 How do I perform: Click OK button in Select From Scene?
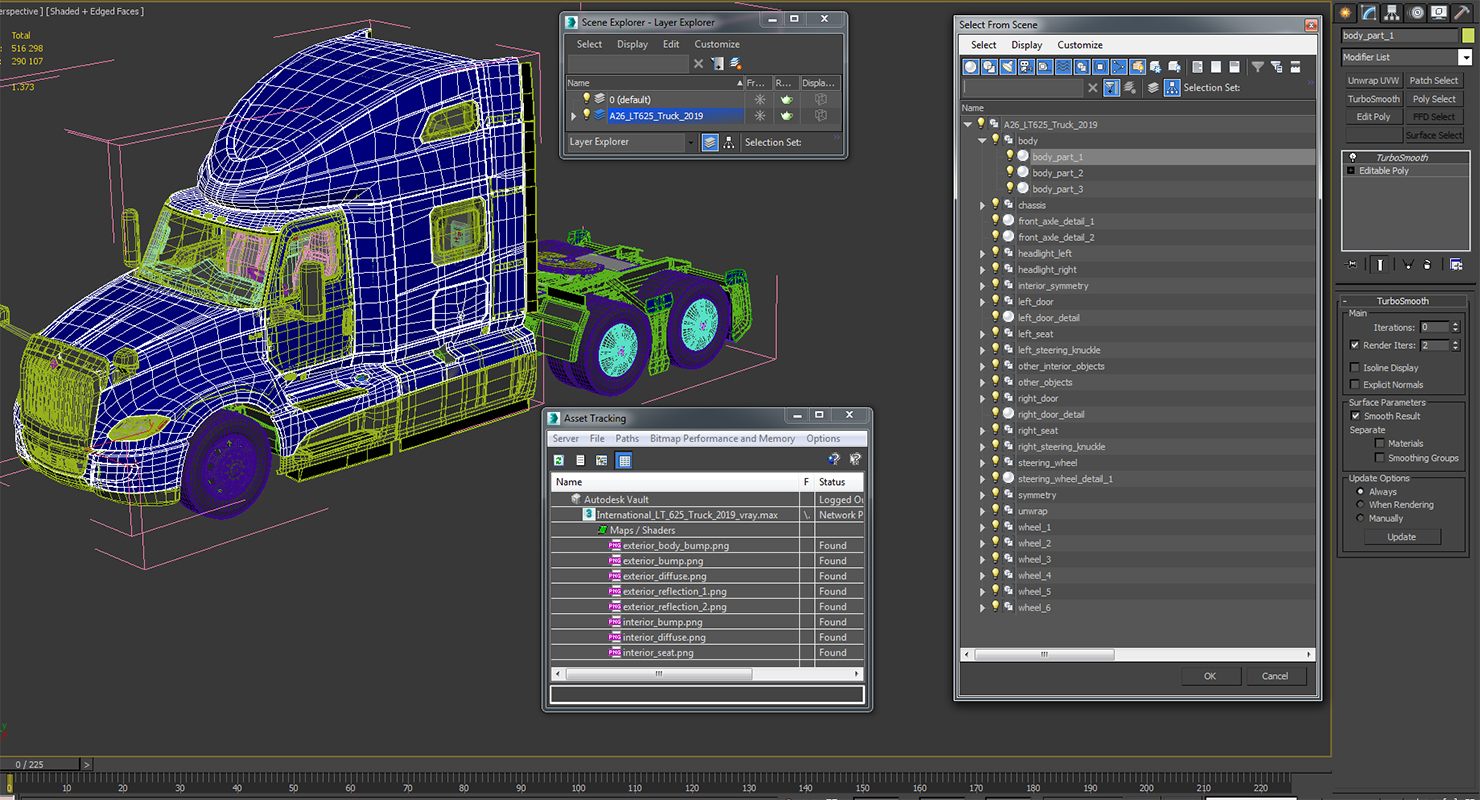coord(1210,676)
